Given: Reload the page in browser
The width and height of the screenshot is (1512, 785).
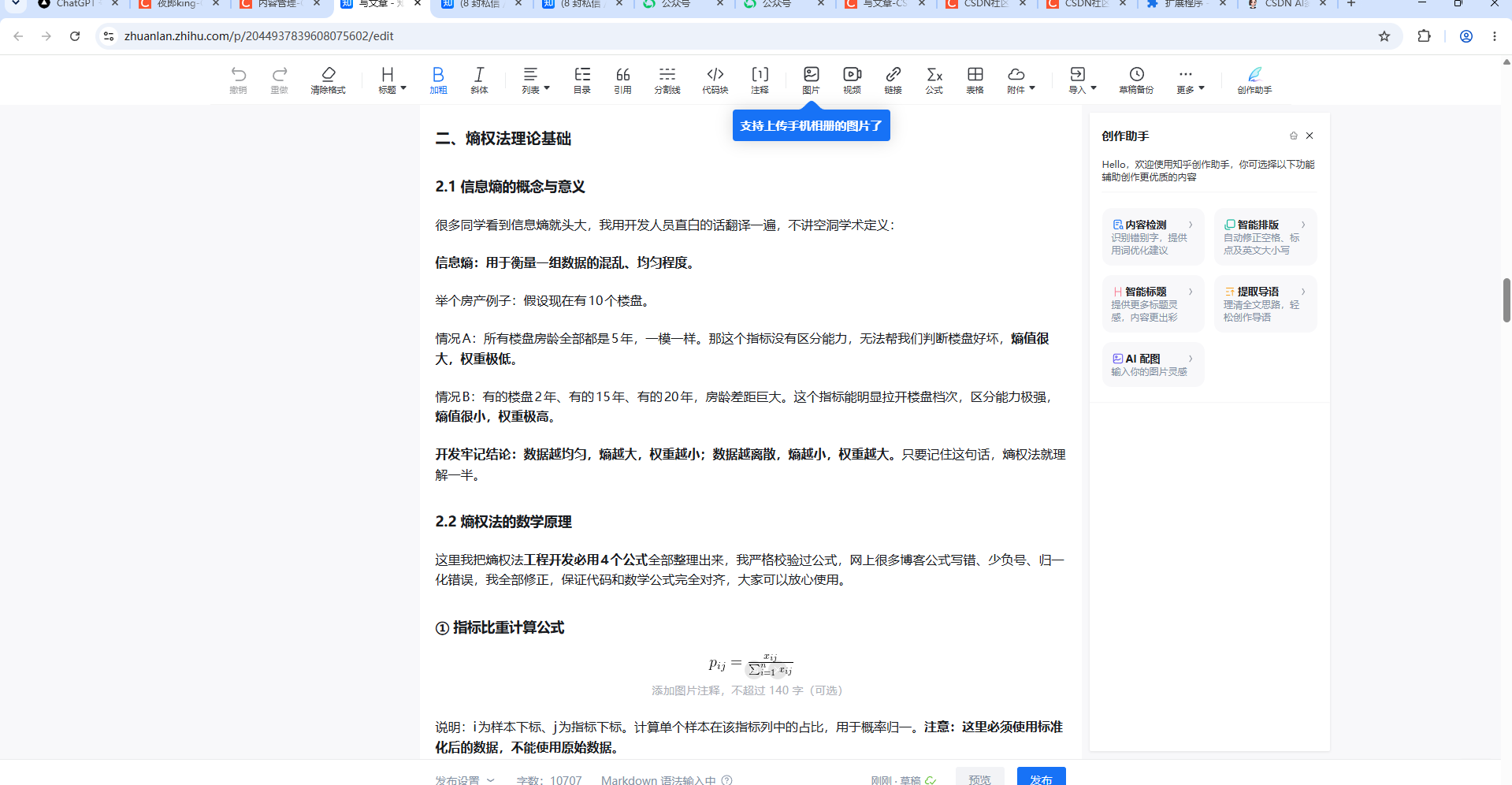Looking at the screenshot, I should (x=75, y=36).
